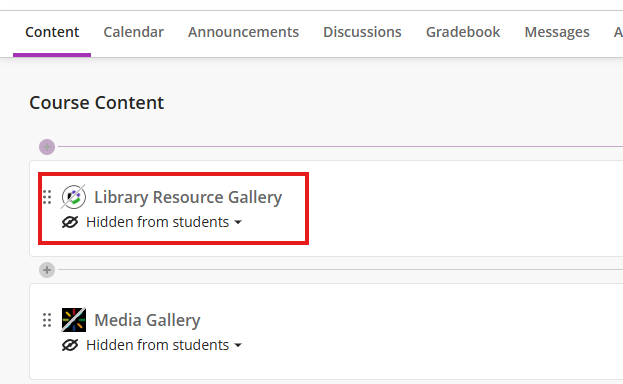The width and height of the screenshot is (623, 384).
Task: Click the purple plus icon above Library Resource Gallery
Action: click(x=47, y=147)
